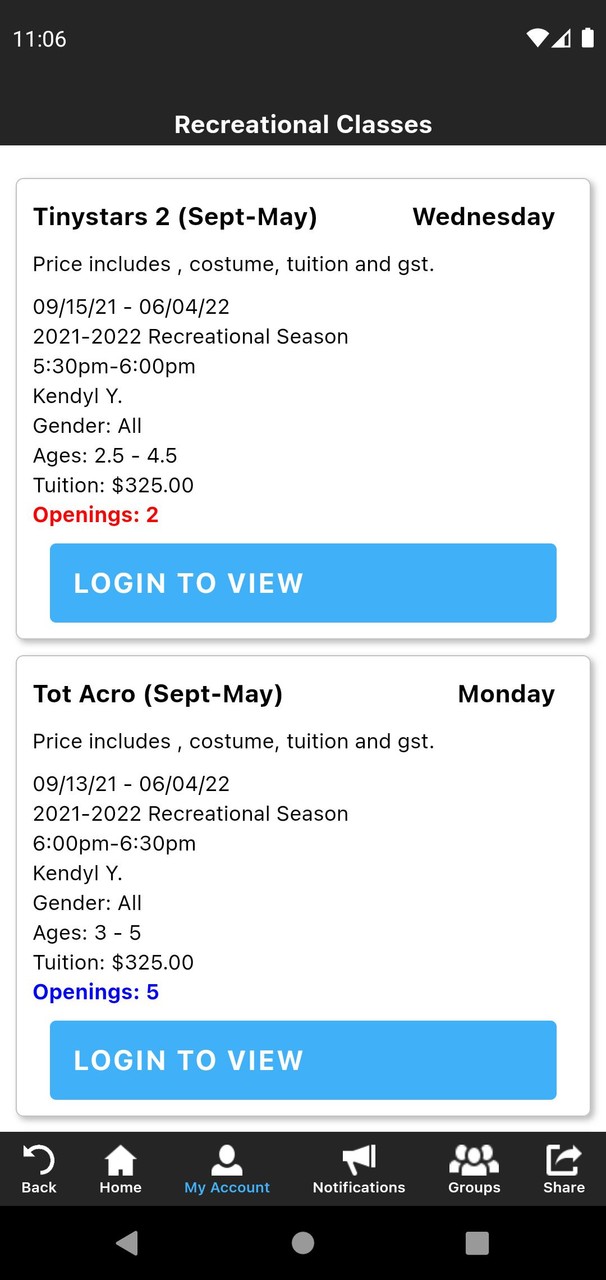606x1280 pixels.
Task: Select the Notifications tab label
Action: [x=358, y=1188]
